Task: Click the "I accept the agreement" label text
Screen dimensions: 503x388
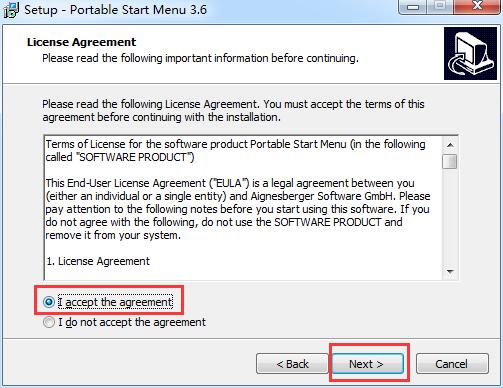Action: pos(115,302)
